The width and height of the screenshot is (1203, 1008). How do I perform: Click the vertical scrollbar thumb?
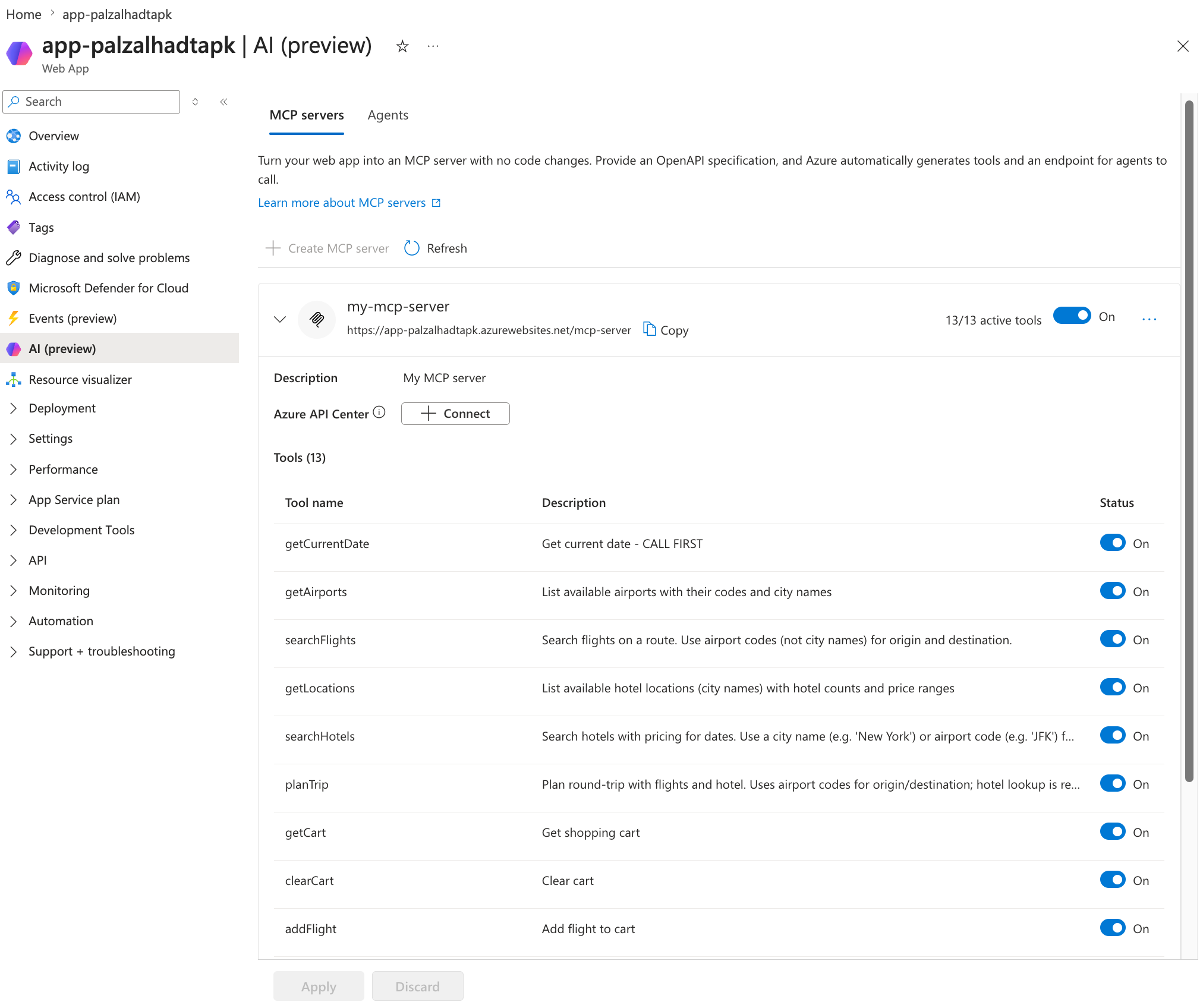pos(1189,442)
